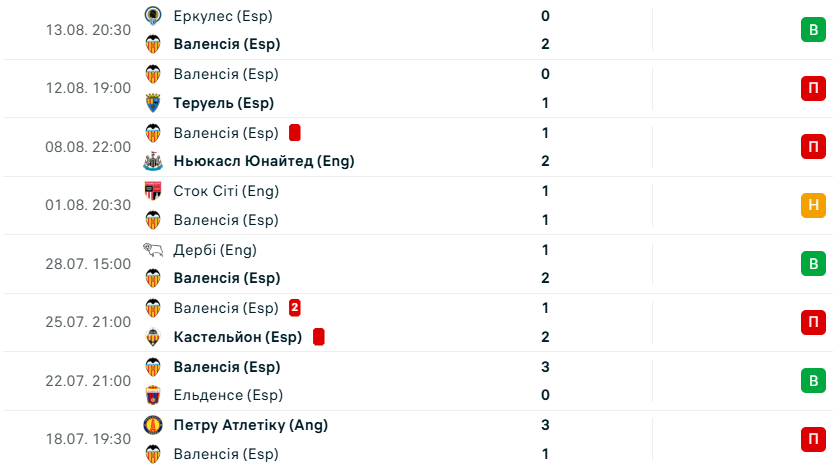Click the green В badge for Eldense match

pyautogui.click(x=813, y=380)
